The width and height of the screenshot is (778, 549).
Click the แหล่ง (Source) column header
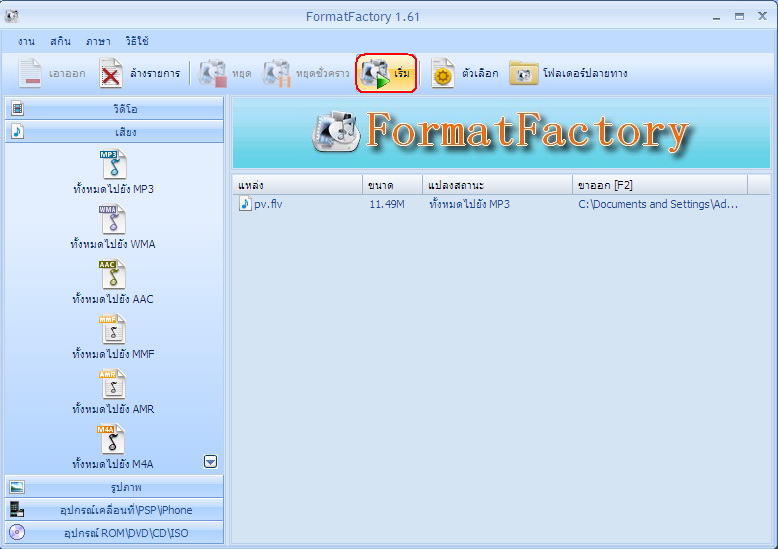298,185
